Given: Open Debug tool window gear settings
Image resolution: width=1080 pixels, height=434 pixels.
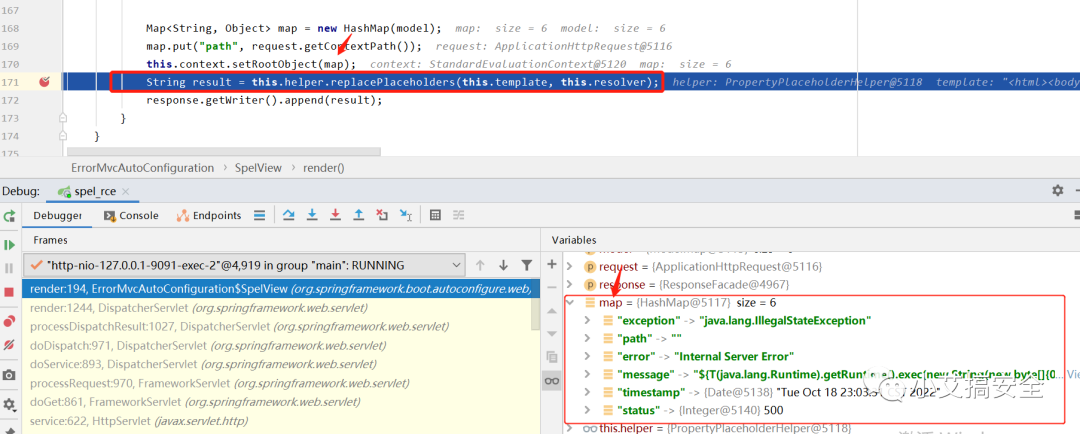Looking at the screenshot, I should 1057,191.
